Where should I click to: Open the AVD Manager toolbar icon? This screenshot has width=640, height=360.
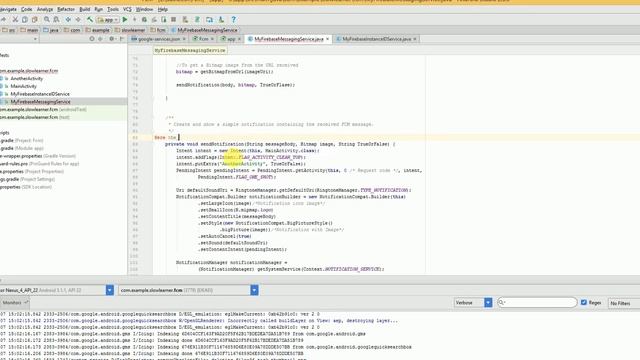point(185,20)
